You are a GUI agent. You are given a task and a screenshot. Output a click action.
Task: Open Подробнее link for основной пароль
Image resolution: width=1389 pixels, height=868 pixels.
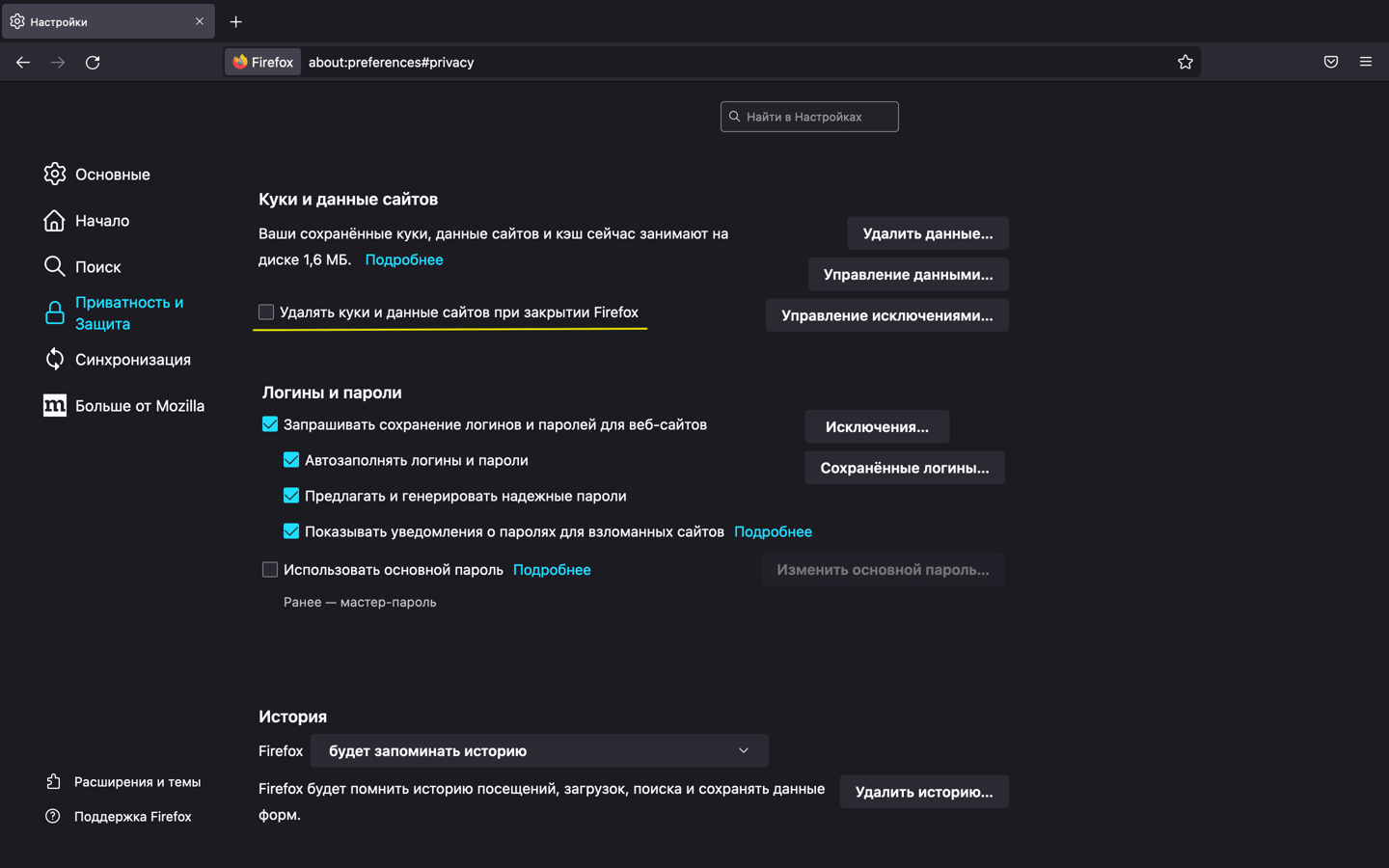(x=552, y=570)
